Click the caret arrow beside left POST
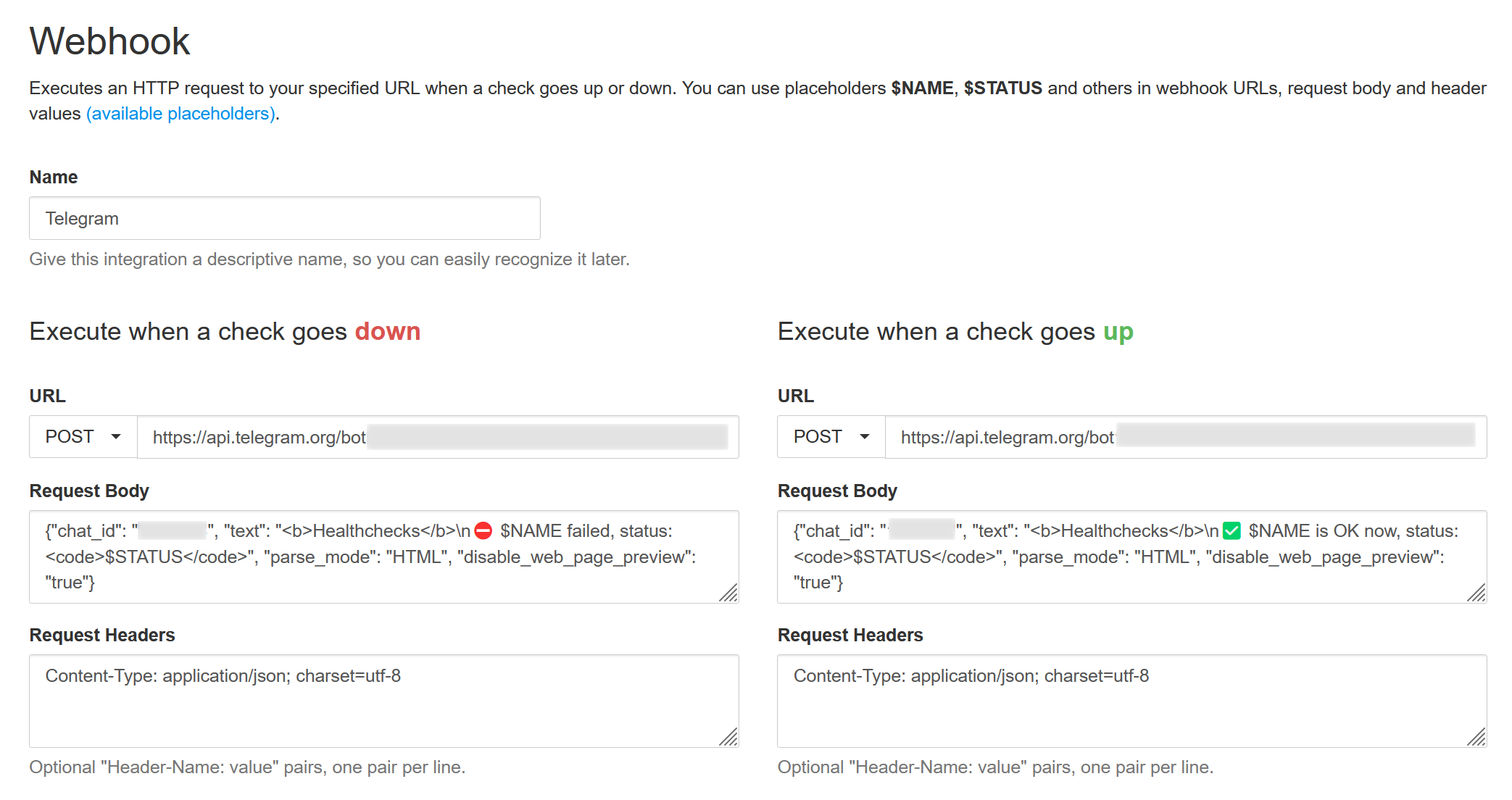The height and width of the screenshot is (800, 1512). pyautogui.click(x=116, y=437)
